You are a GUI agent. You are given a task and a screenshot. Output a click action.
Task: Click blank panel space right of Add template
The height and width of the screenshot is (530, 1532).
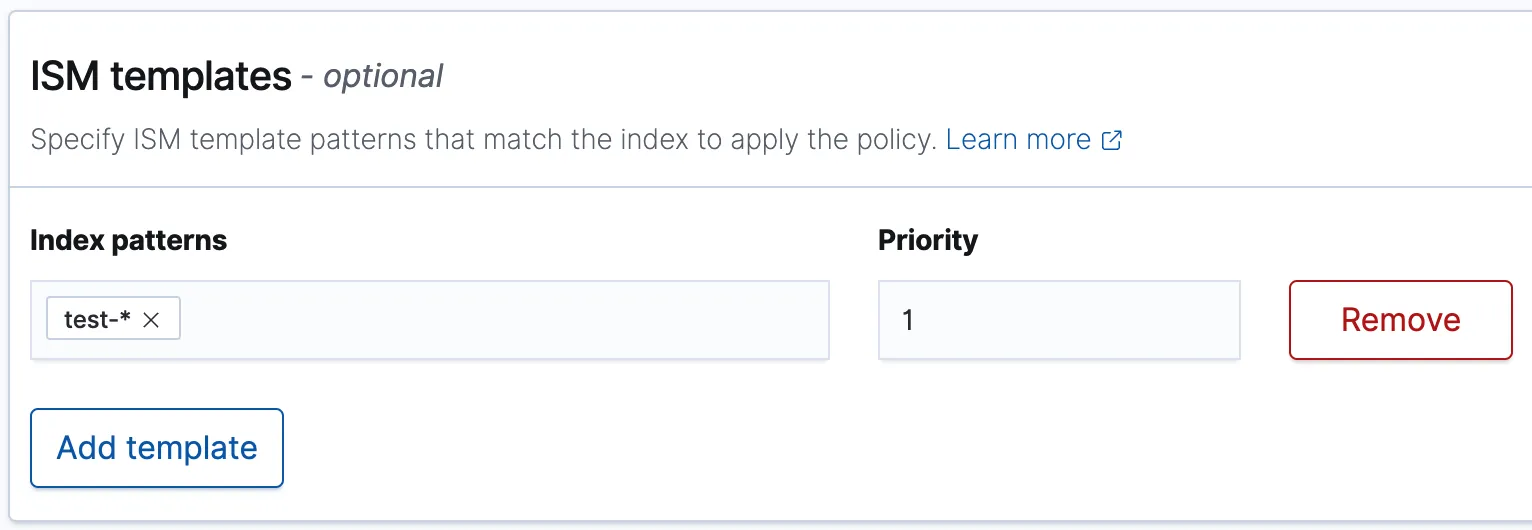pos(800,448)
